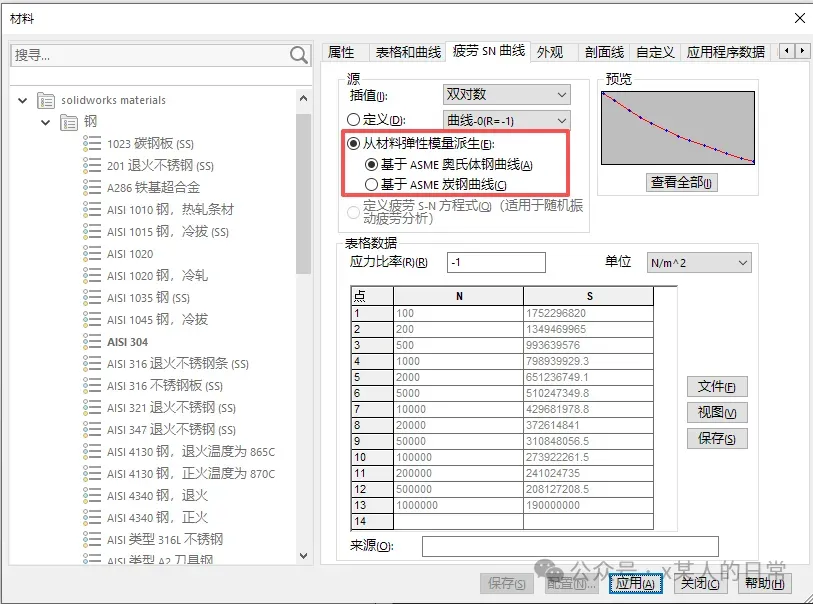Click the material icon beside AISI 1010 钢，热轧条材

92,209
